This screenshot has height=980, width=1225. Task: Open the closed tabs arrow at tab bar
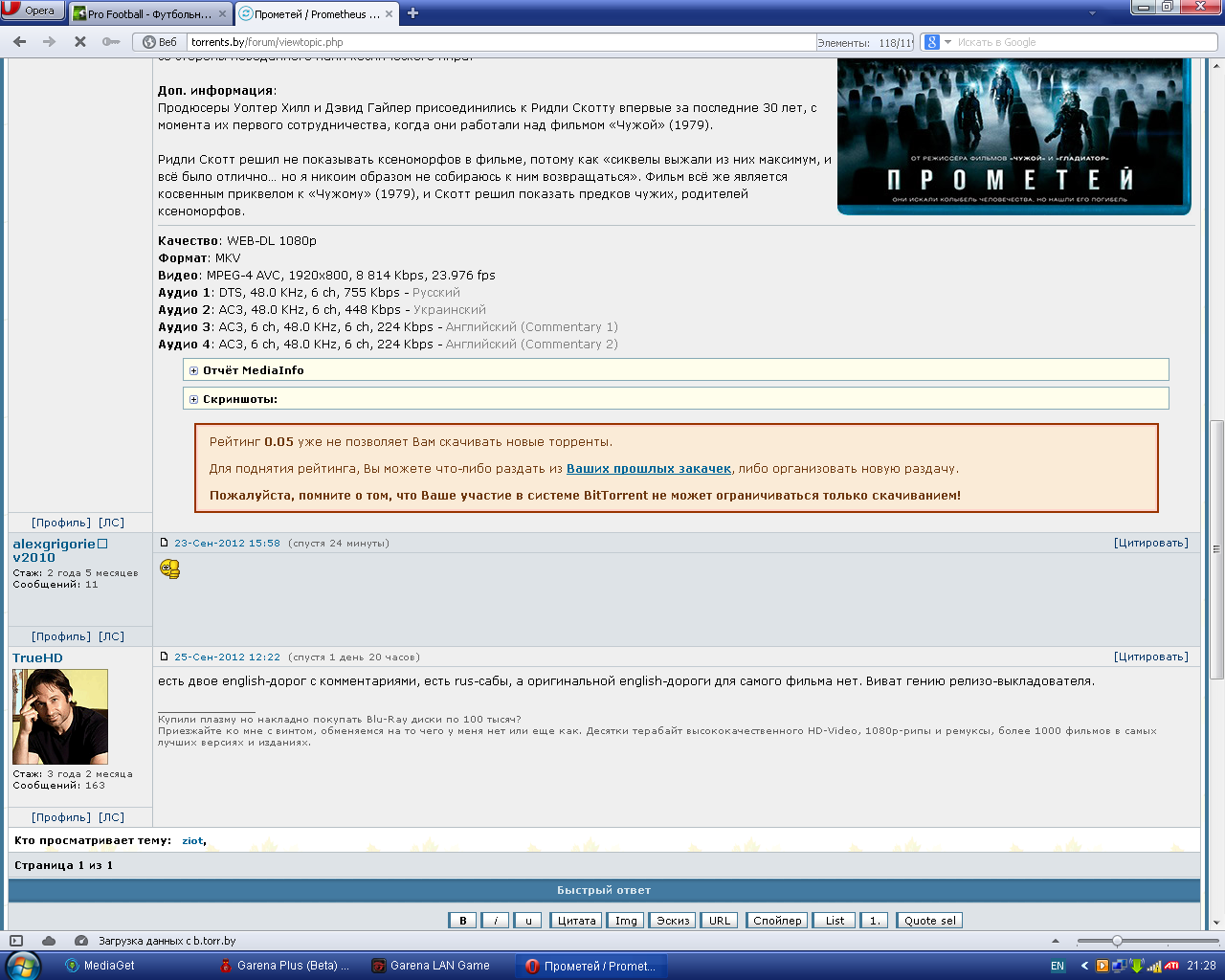point(1093,13)
